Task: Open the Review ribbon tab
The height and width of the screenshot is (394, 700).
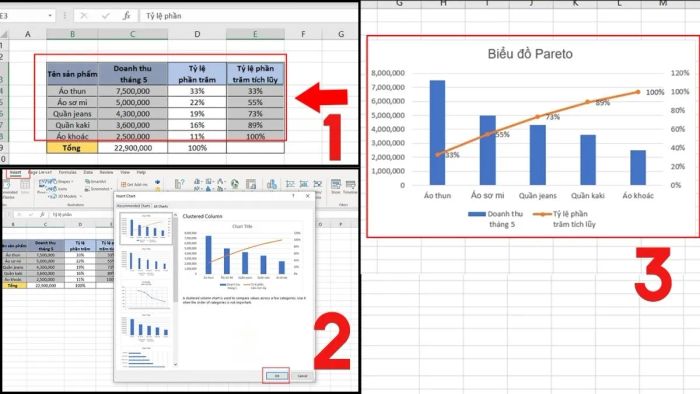Action: 106,172
